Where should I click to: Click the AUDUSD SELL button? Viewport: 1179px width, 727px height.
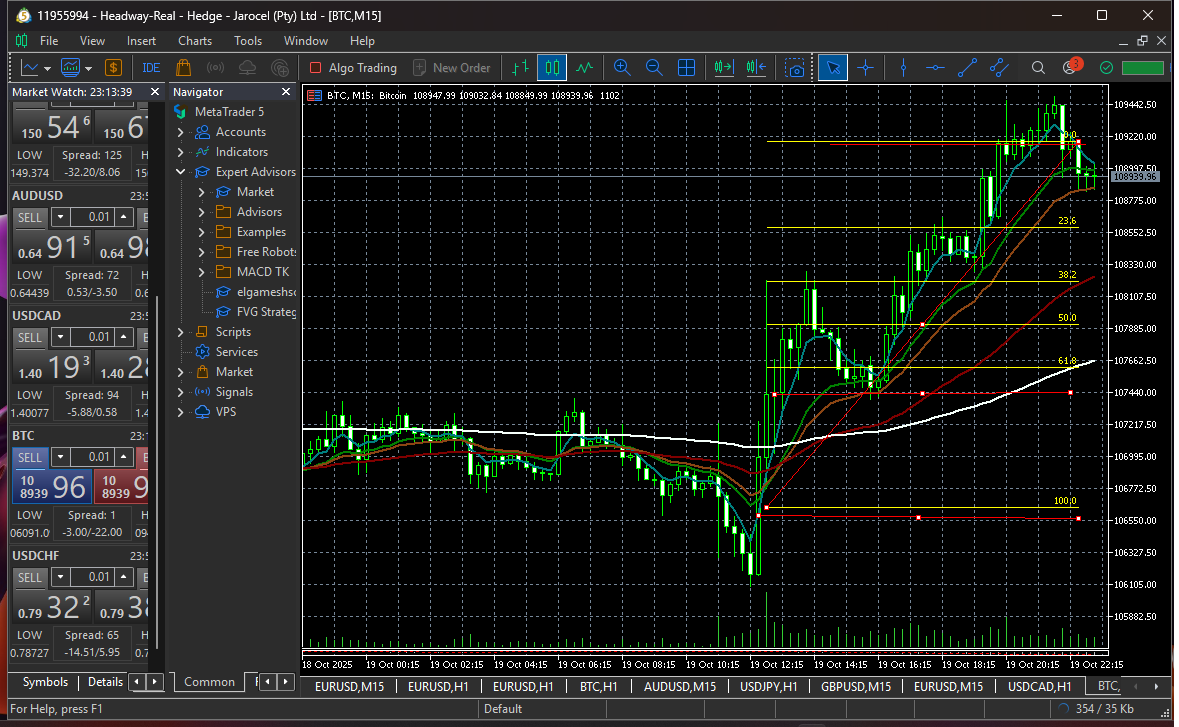coord(30,217)
